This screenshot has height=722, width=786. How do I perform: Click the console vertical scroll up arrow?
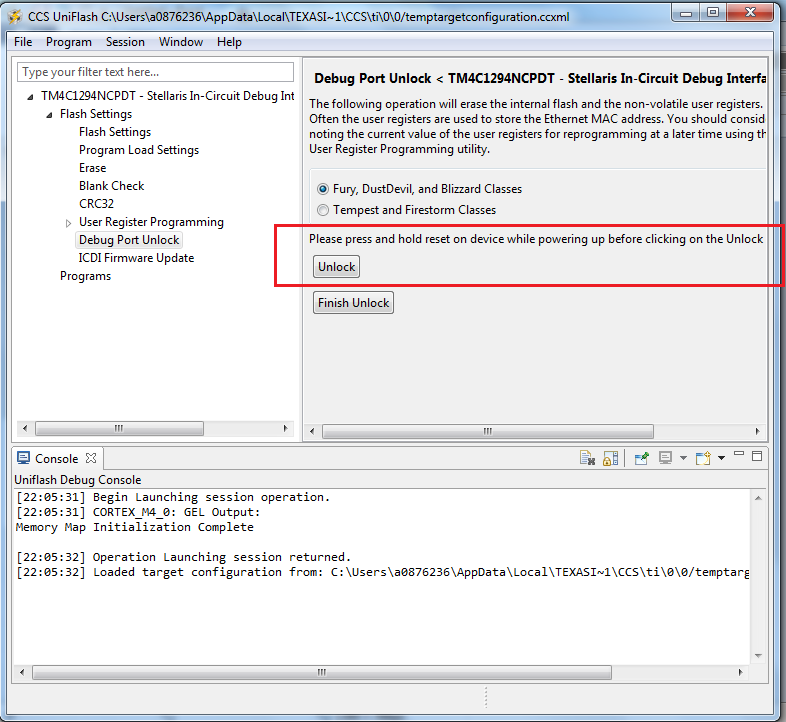coord(758,498)
